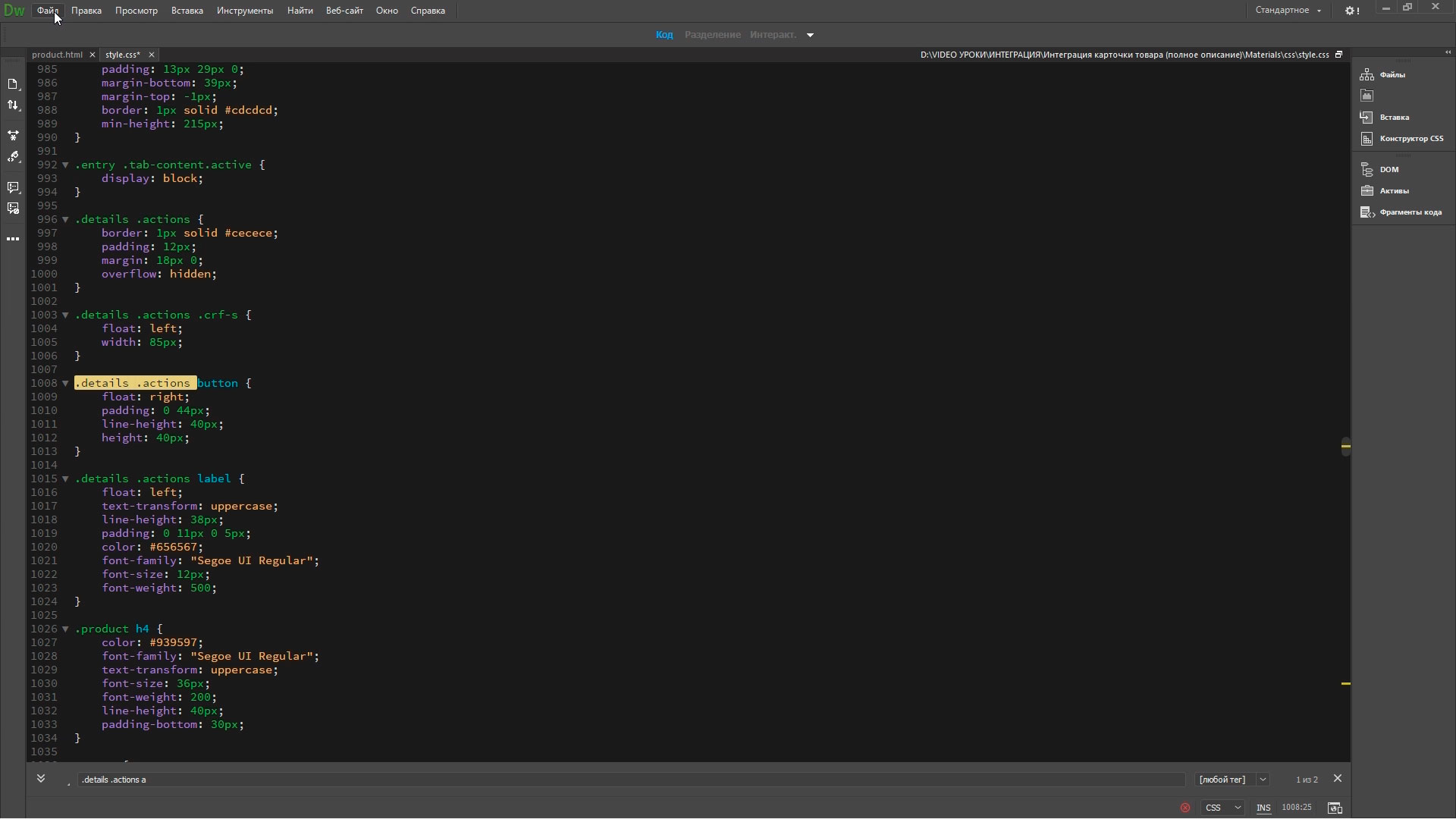Viewport: 1456px width, 819px height.
Task: Open sync settings gear icon
Action: point(1352,11)
